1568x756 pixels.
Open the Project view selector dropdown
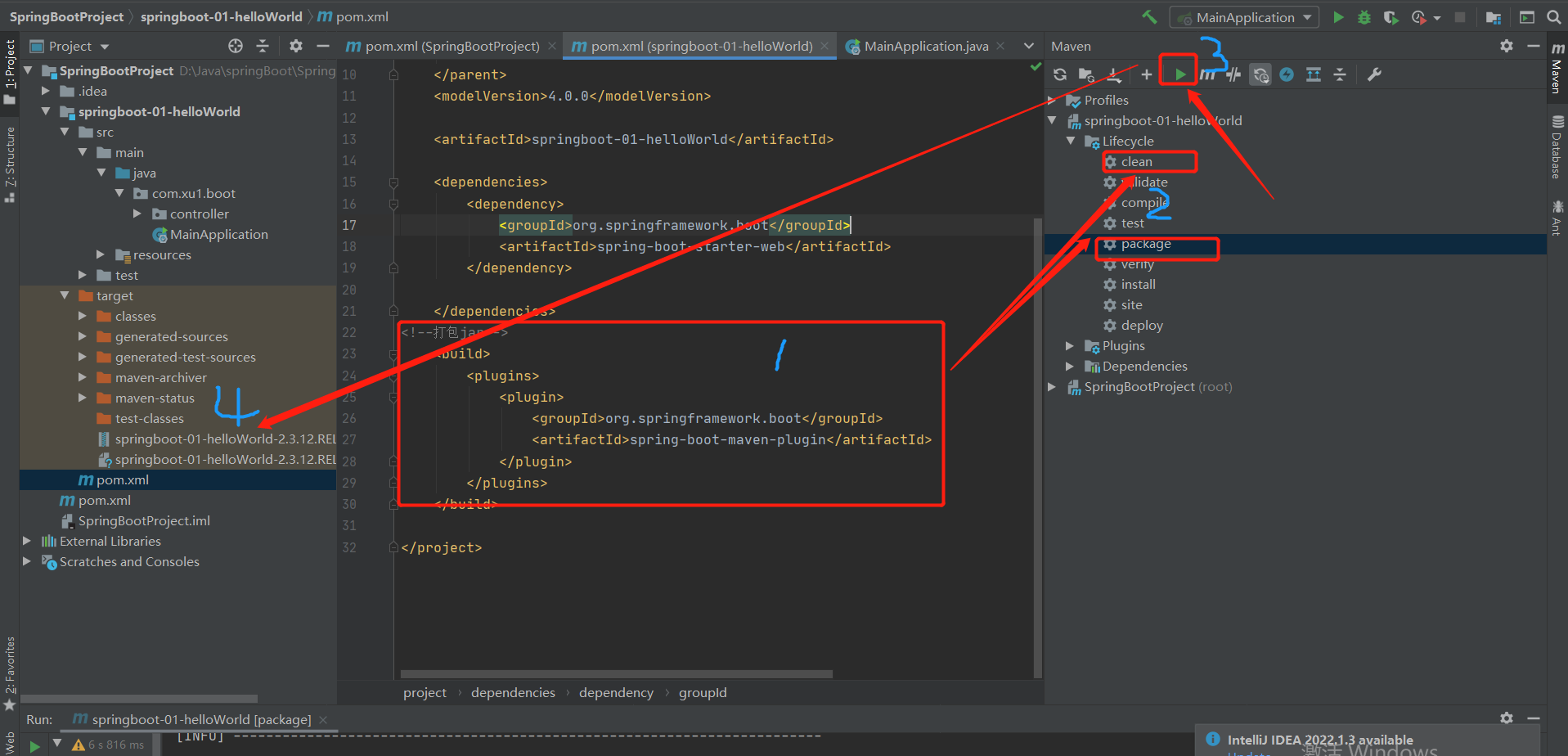point(70,46)
